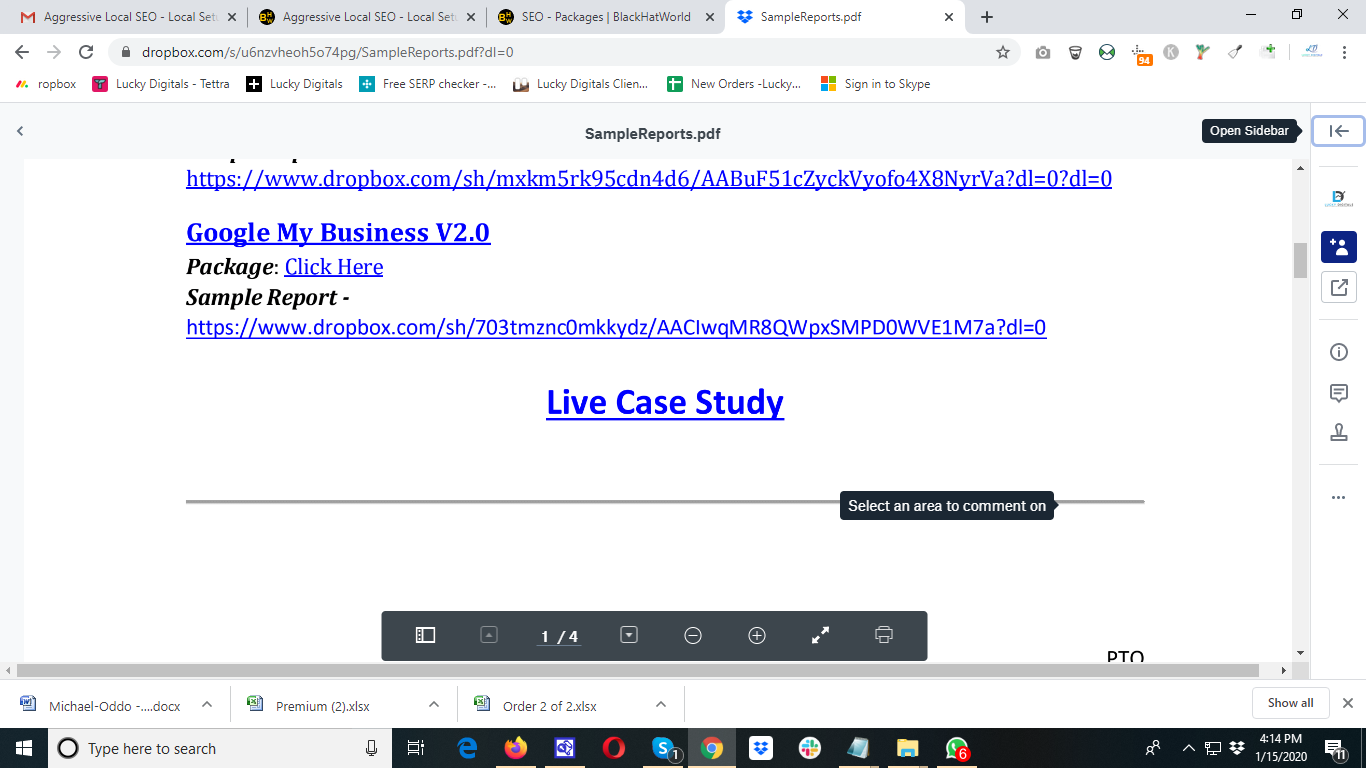The height and width of the screenshot is (768, 1366).
Task: Switch to the Gmail Aggressive Local SEO tab
Action: [x=127, y=17]
